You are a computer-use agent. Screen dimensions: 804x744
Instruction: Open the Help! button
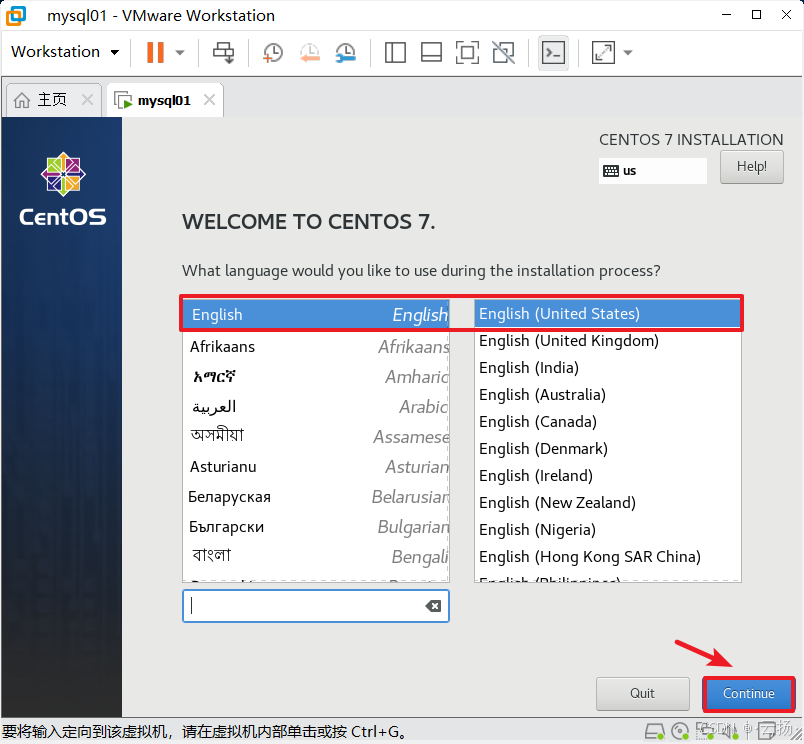(751, 167)
